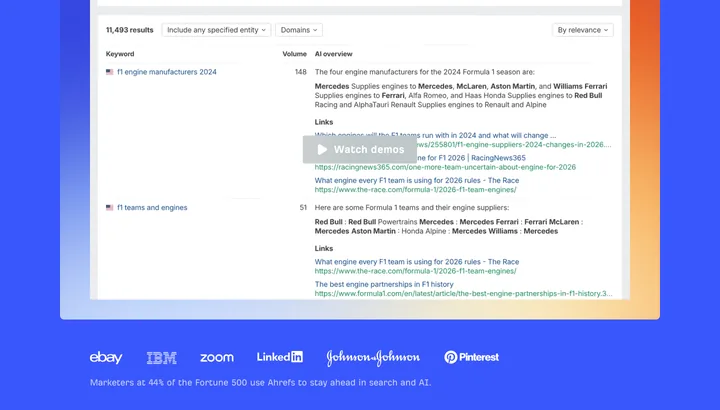Click the Marketers at 44% of Fortune 500 text
Viewport: 720px width, 410px height.
coord(260,382)
